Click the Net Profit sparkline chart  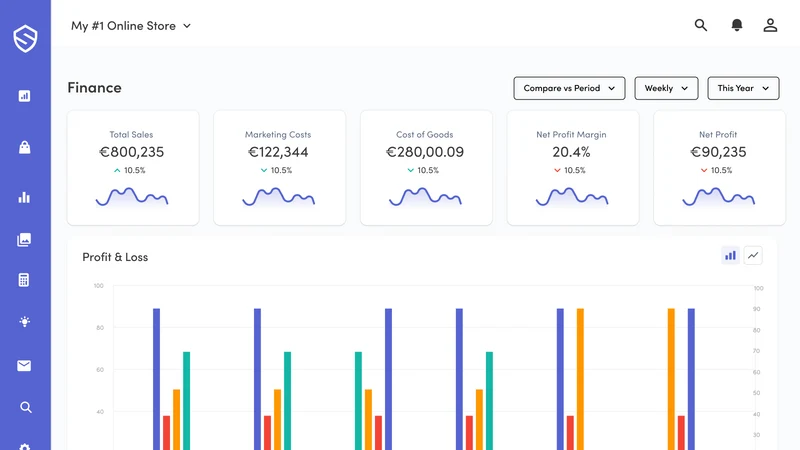click(719, 197)
